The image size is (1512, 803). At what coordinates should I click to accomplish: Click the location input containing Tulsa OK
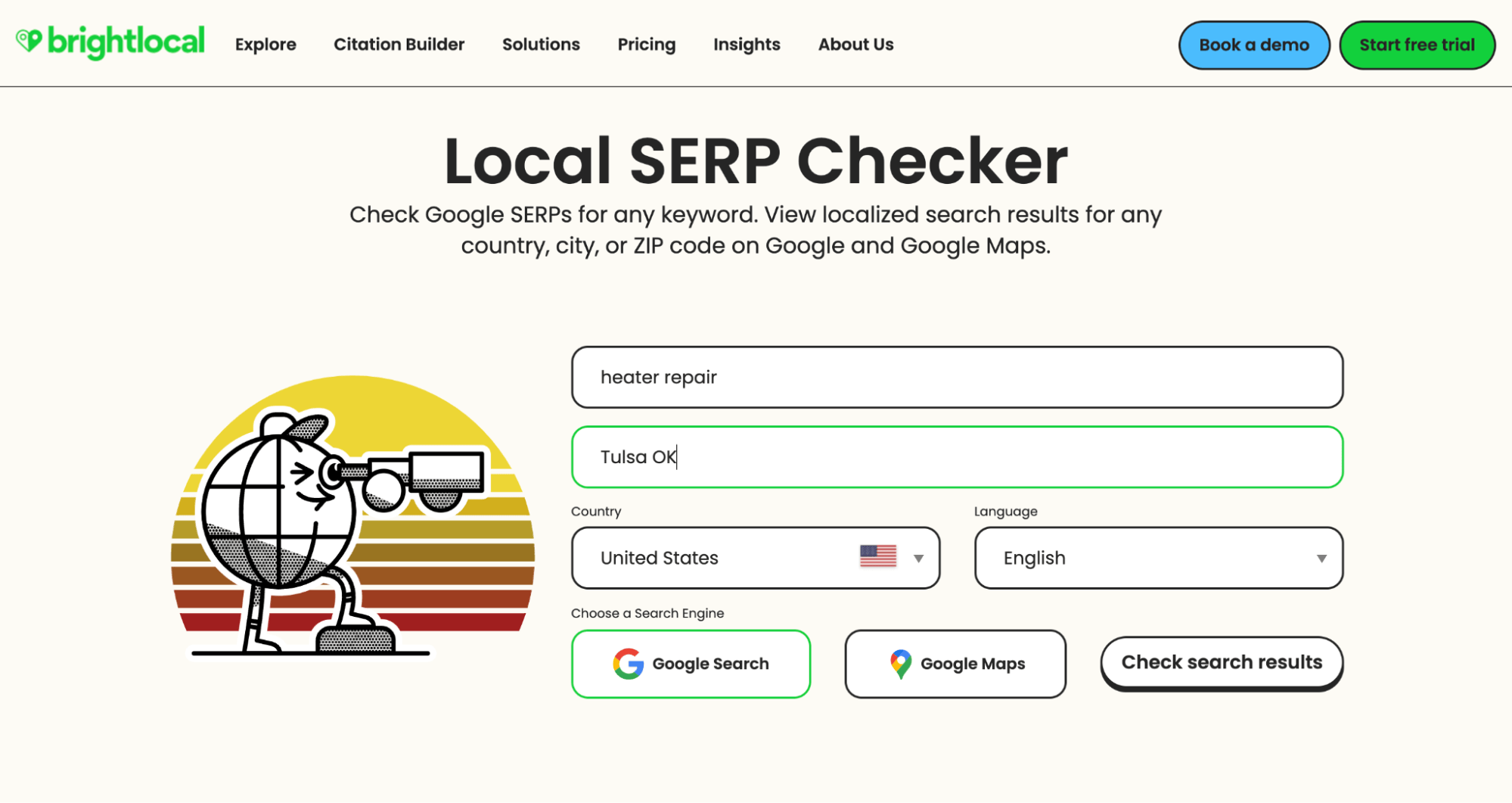click(956, 457)
